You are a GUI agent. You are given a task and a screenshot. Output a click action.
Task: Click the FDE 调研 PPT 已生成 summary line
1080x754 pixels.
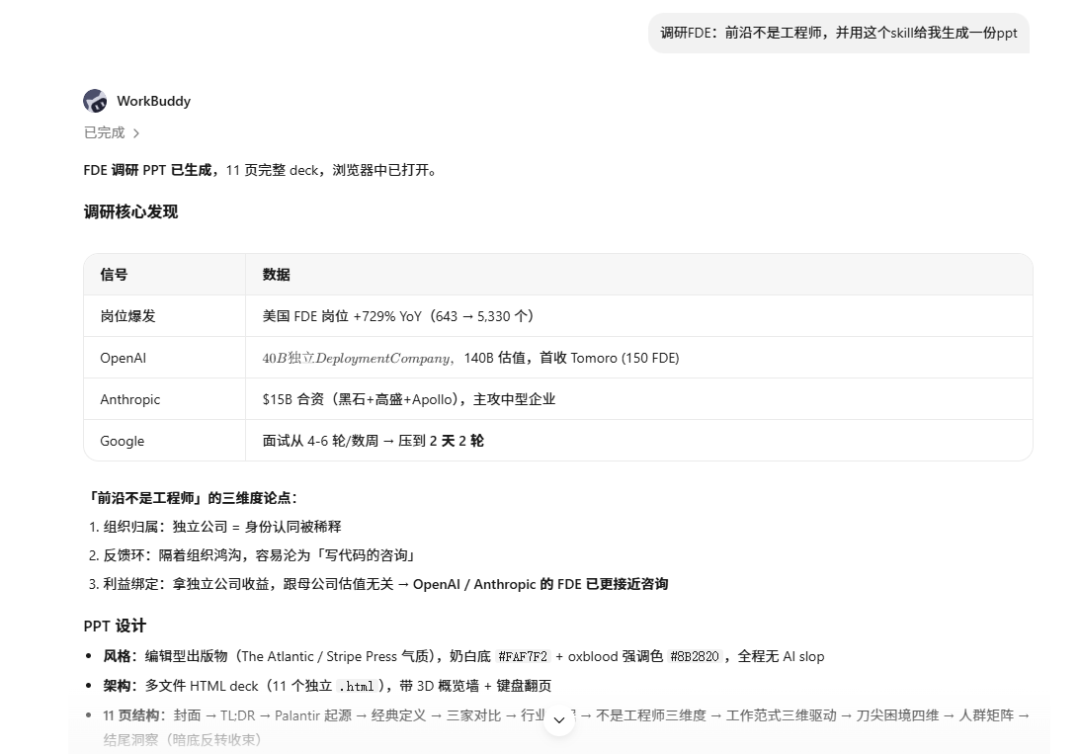point(260,170)
